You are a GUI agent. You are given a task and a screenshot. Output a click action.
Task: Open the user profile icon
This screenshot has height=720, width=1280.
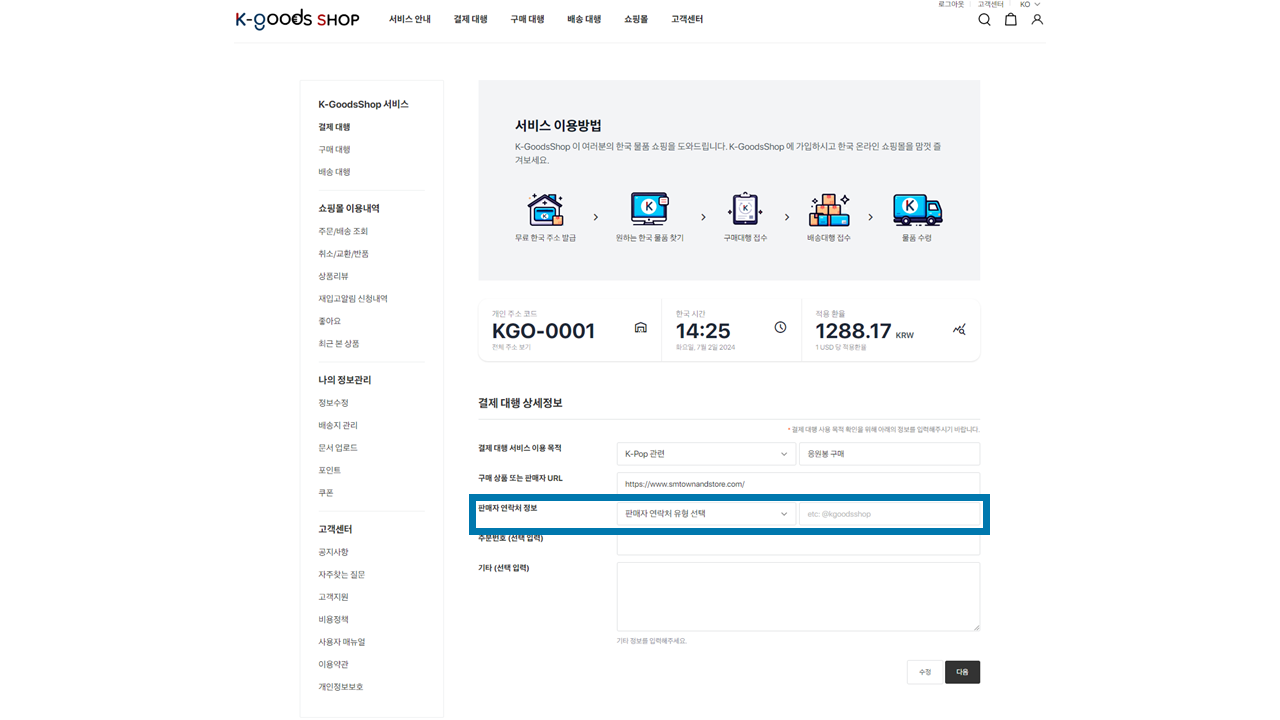coord(1037,19)
